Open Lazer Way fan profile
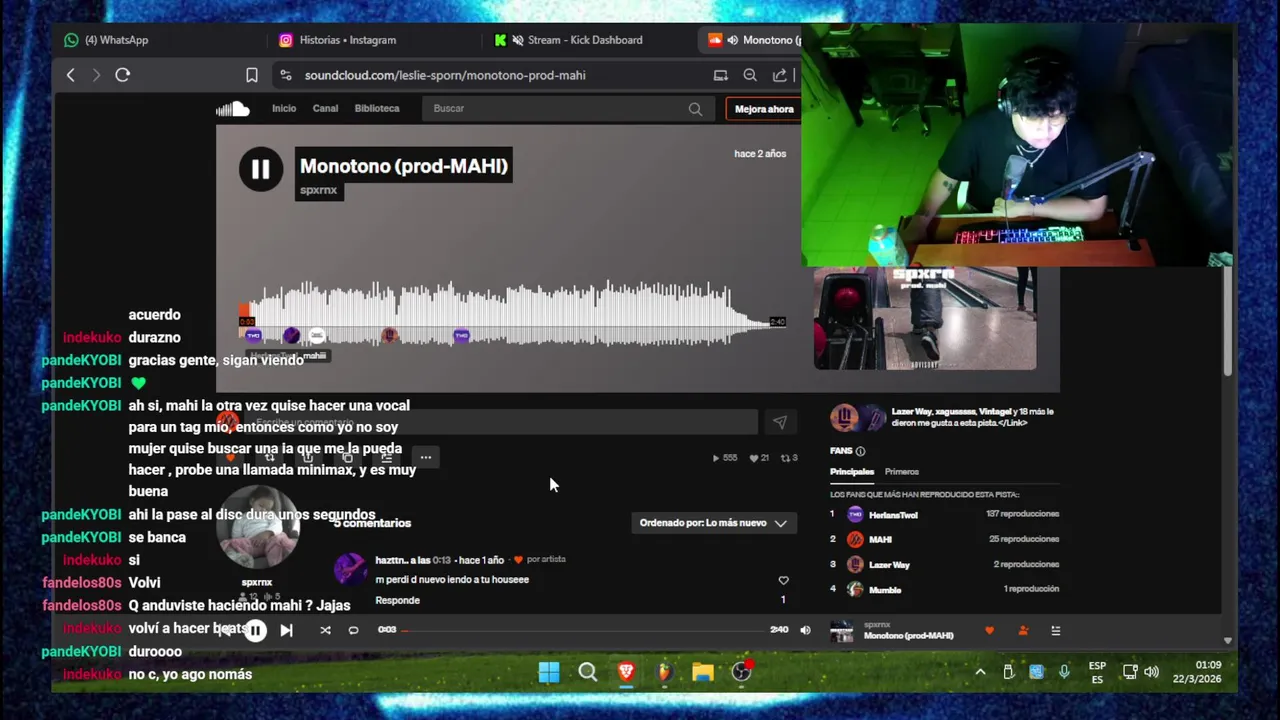 click(x=889, y=565)
